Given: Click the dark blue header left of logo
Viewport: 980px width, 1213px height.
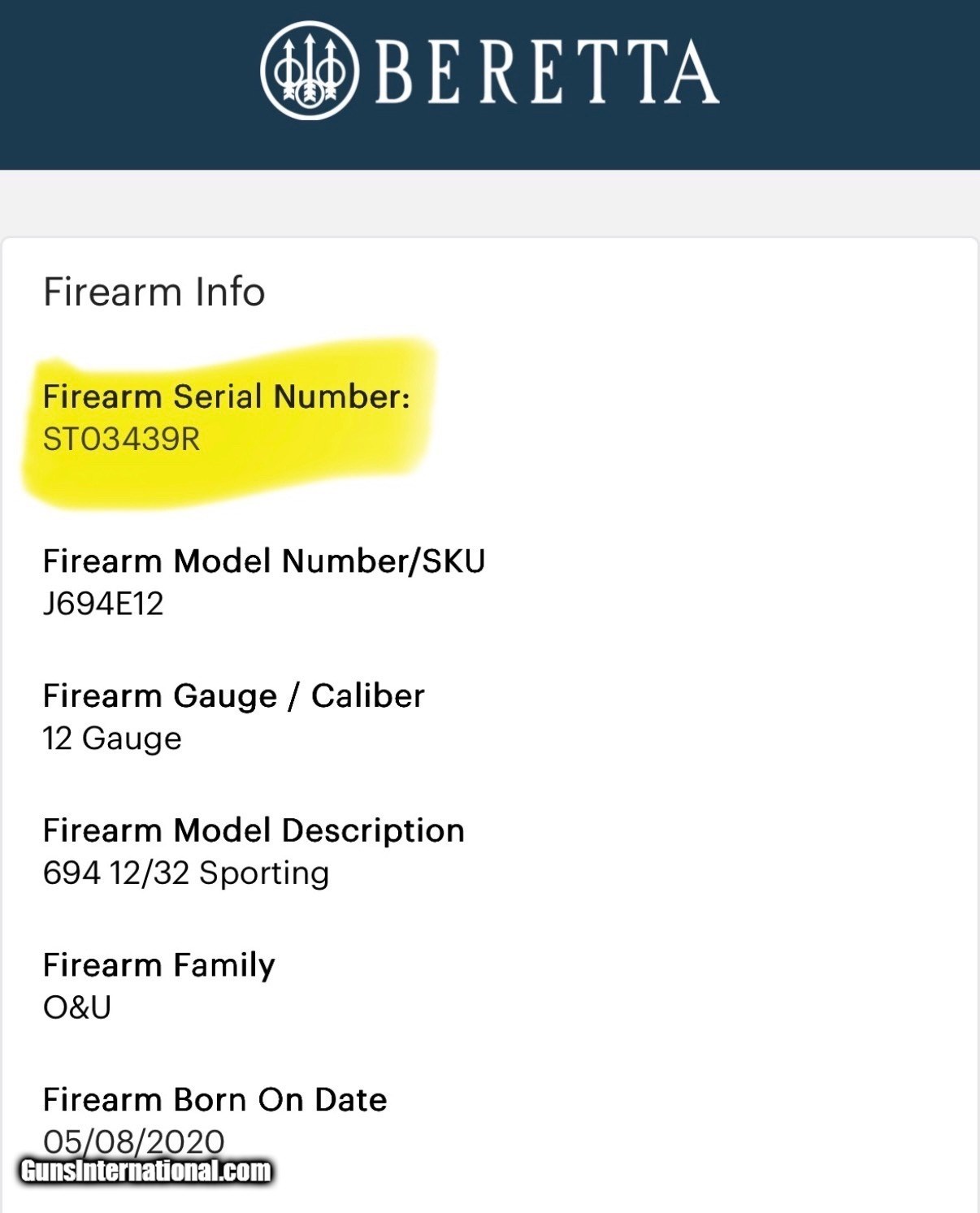Looking at the screenshot, I should 122,81.
